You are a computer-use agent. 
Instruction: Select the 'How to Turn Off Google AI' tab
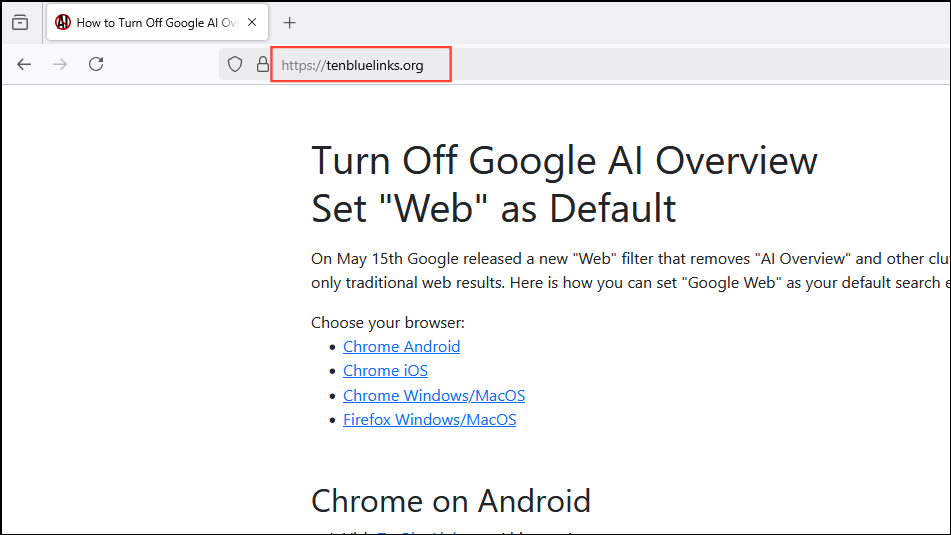pyautogui.click(x=157, y=22)
